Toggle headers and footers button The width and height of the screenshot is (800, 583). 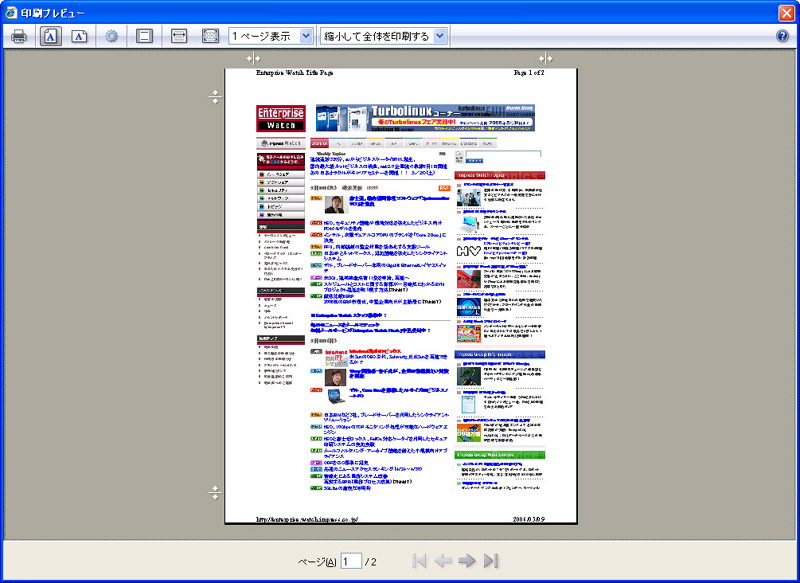144,36
